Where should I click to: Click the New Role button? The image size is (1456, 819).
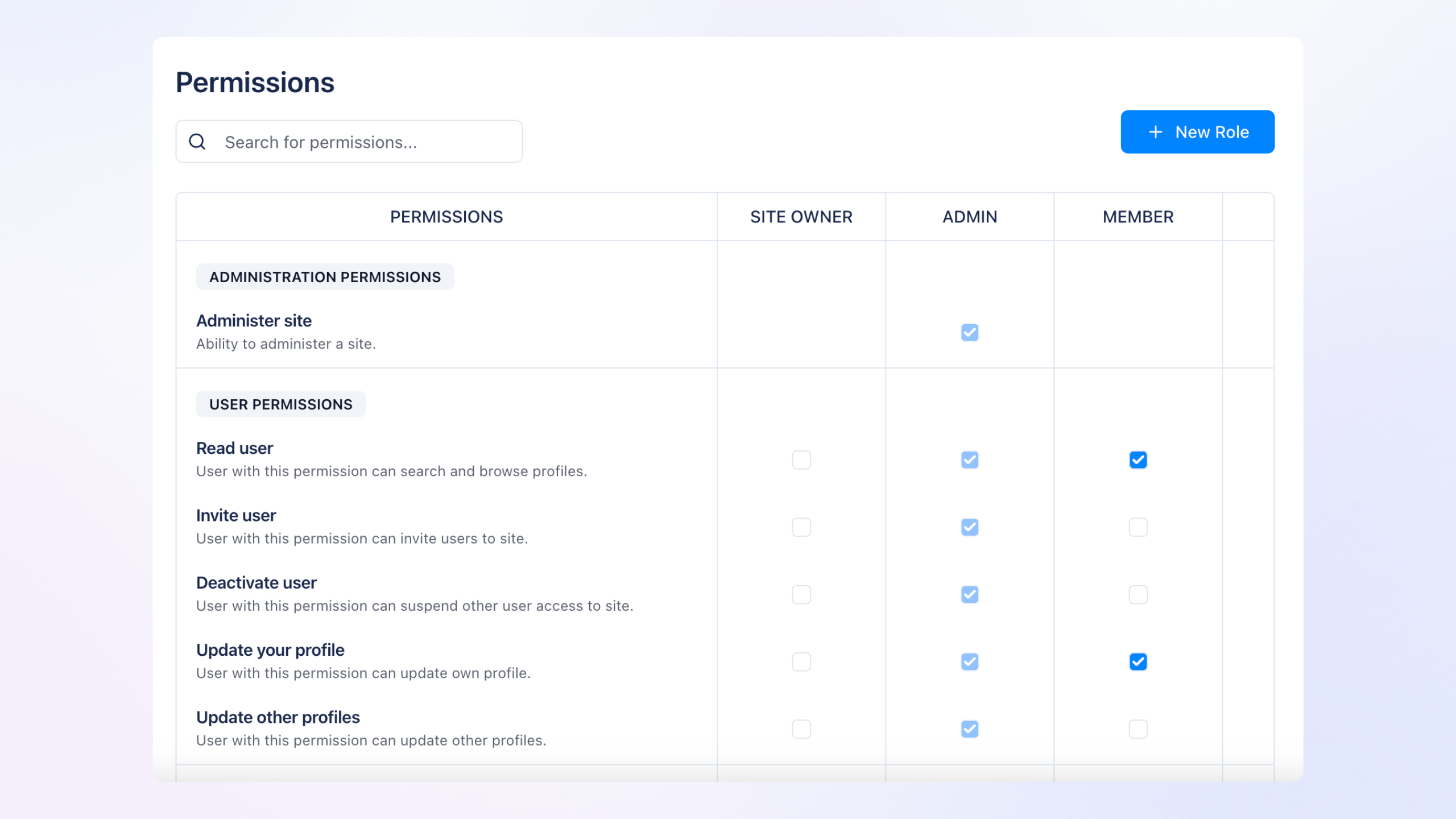1197,132
